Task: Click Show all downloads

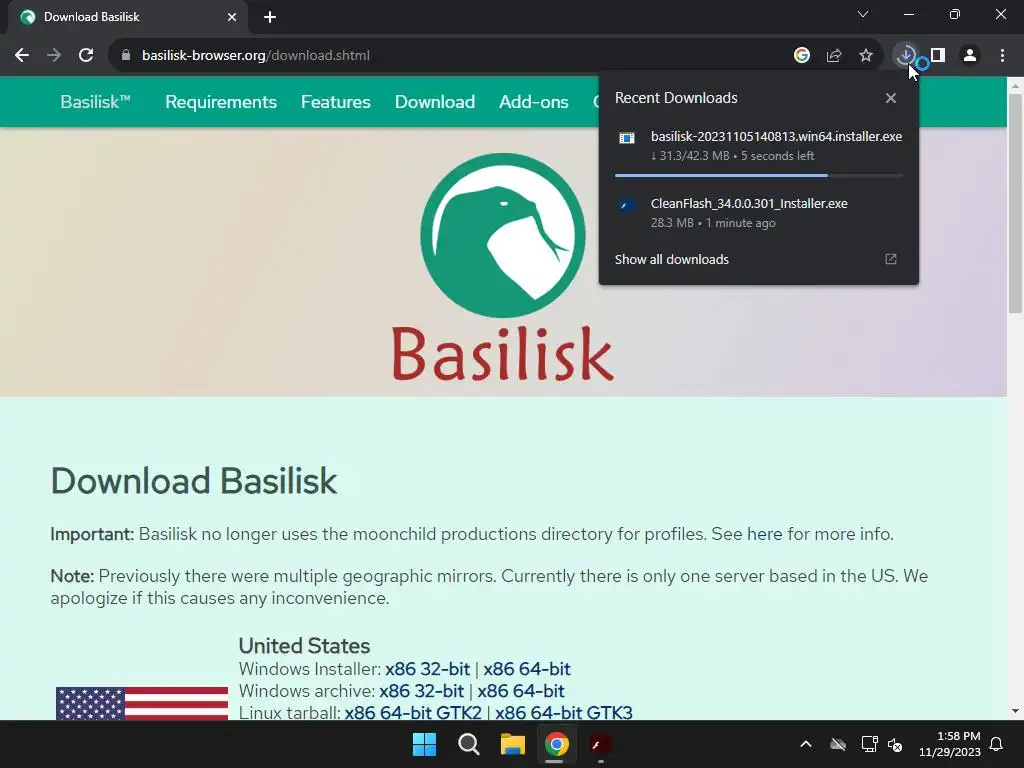Action: click(671, 259)
